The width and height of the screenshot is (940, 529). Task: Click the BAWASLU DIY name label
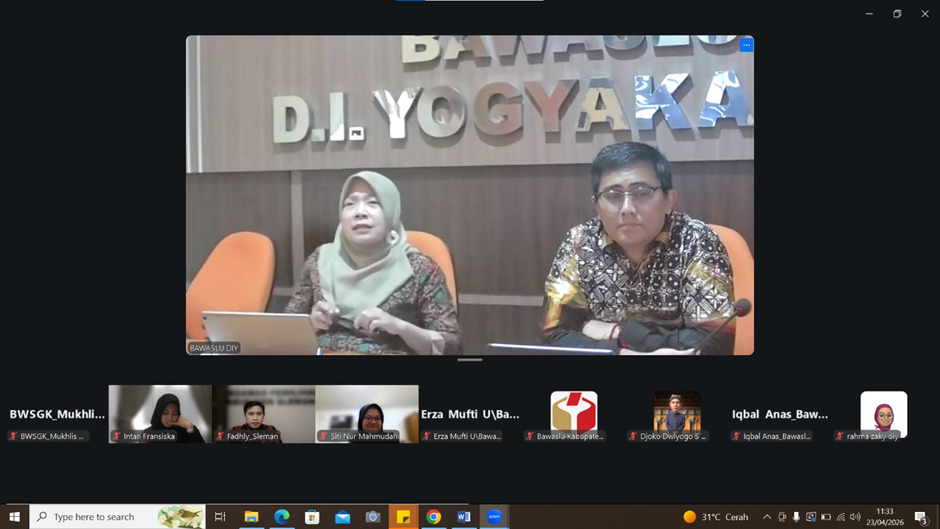tap(214, 348)
